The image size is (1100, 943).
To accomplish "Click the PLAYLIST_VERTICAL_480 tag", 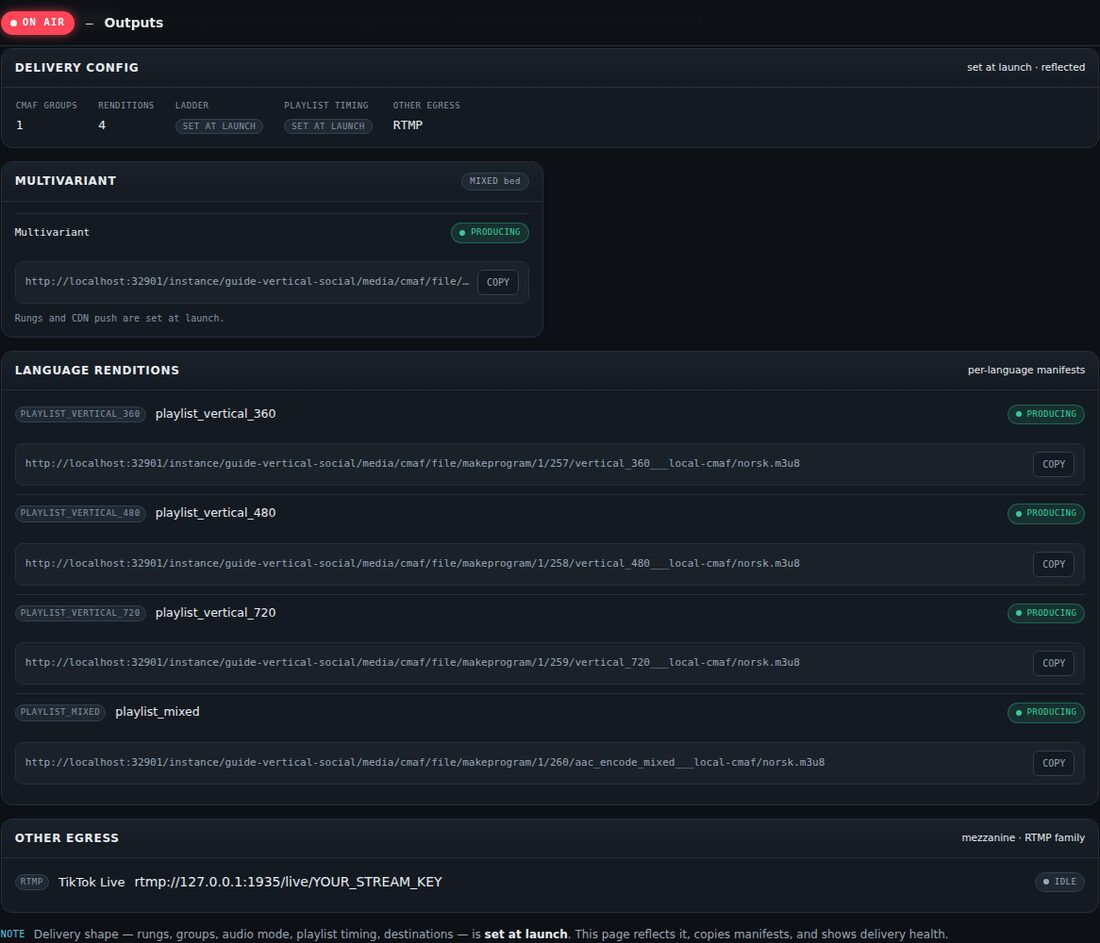I will (80, 513).
